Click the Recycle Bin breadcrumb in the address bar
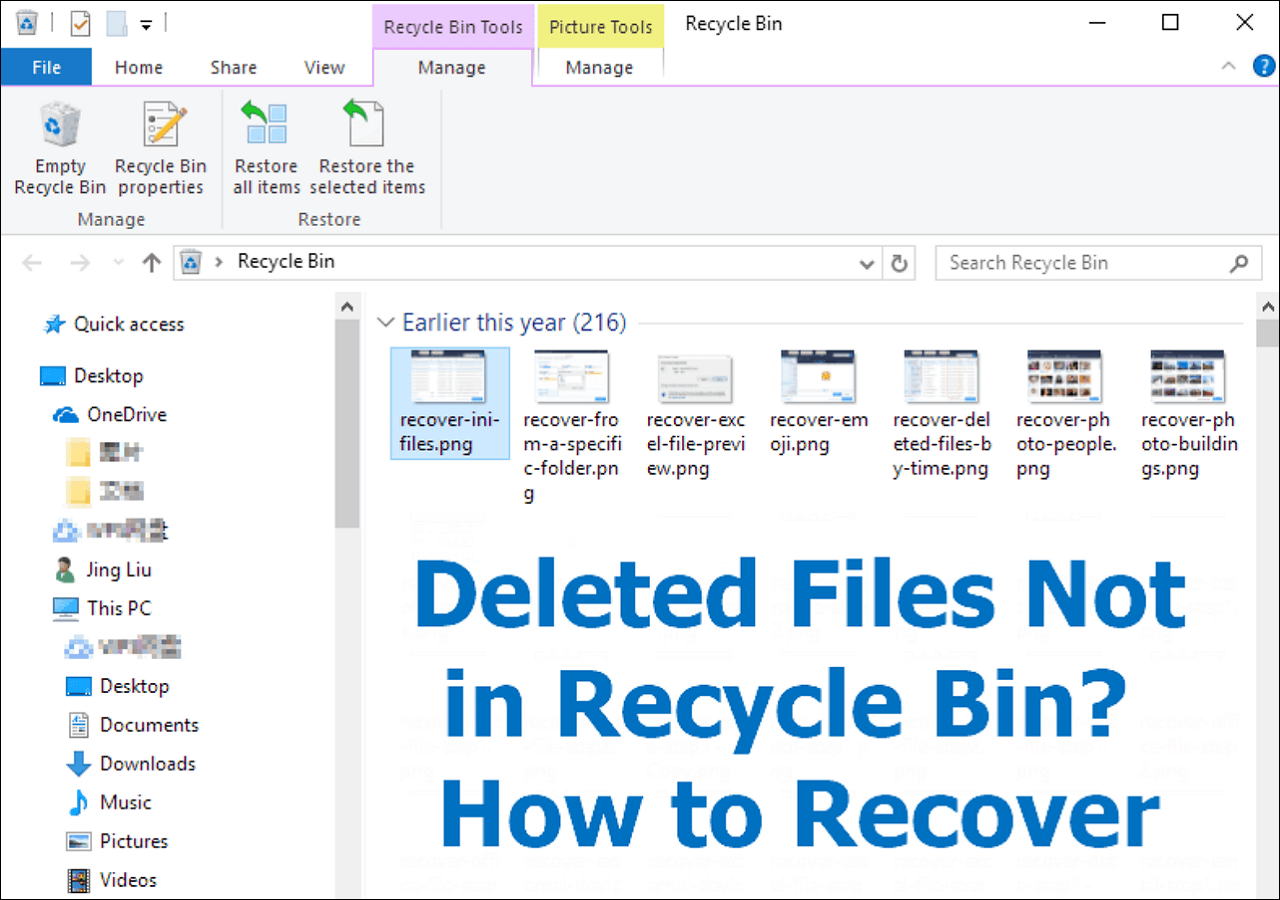The image size is (1280, 900). [x=286, y=262]
